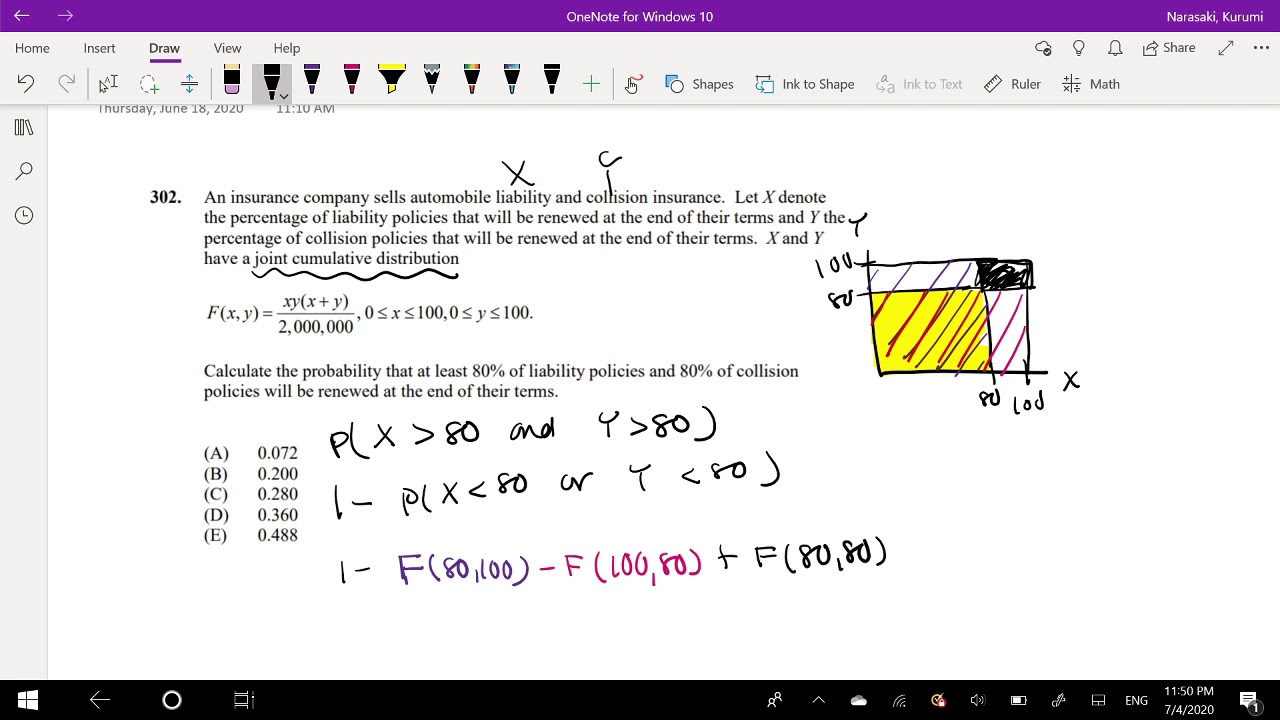The width and height of the screenshot is (1280, 720).
Task: Select the Lasso Select tool
Action: coord(149,84)
